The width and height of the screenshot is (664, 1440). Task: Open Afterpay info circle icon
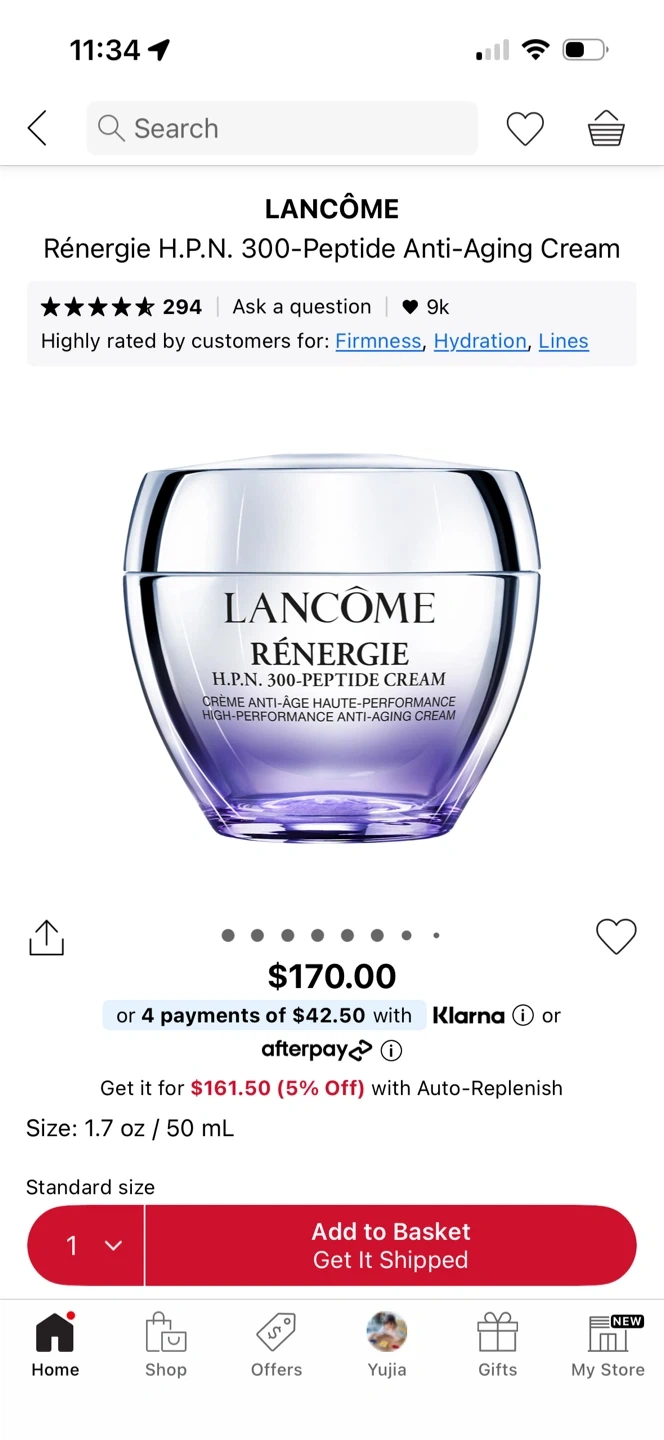[392, 1050]
